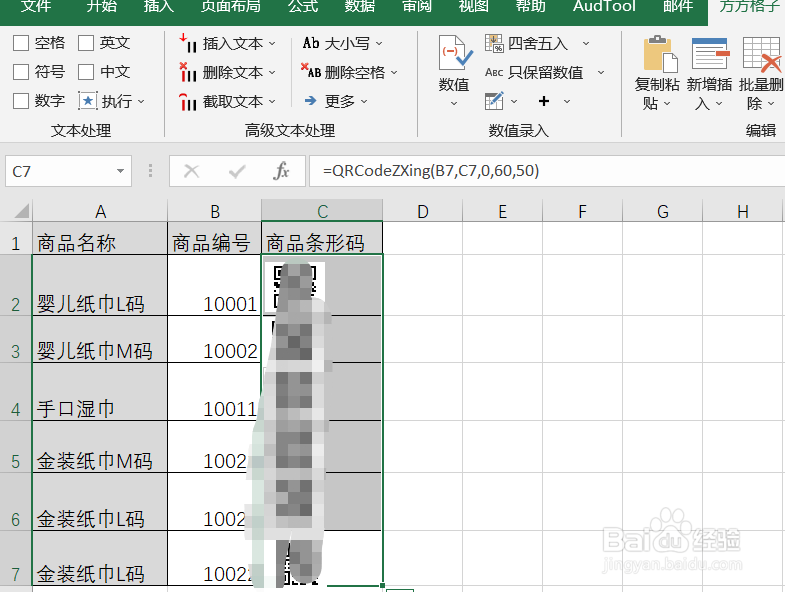The image size is (785, 592).
Task: Click the 新增插入 icon
Action: click(x=710, y=53)
